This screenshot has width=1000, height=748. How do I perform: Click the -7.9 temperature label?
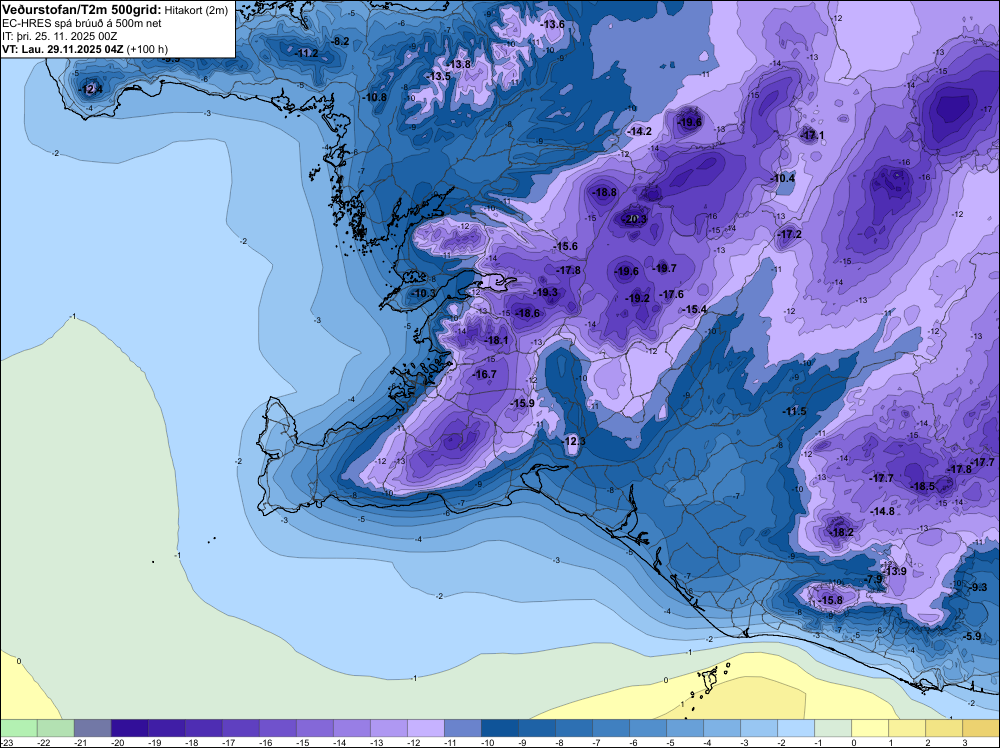(873, 579)
